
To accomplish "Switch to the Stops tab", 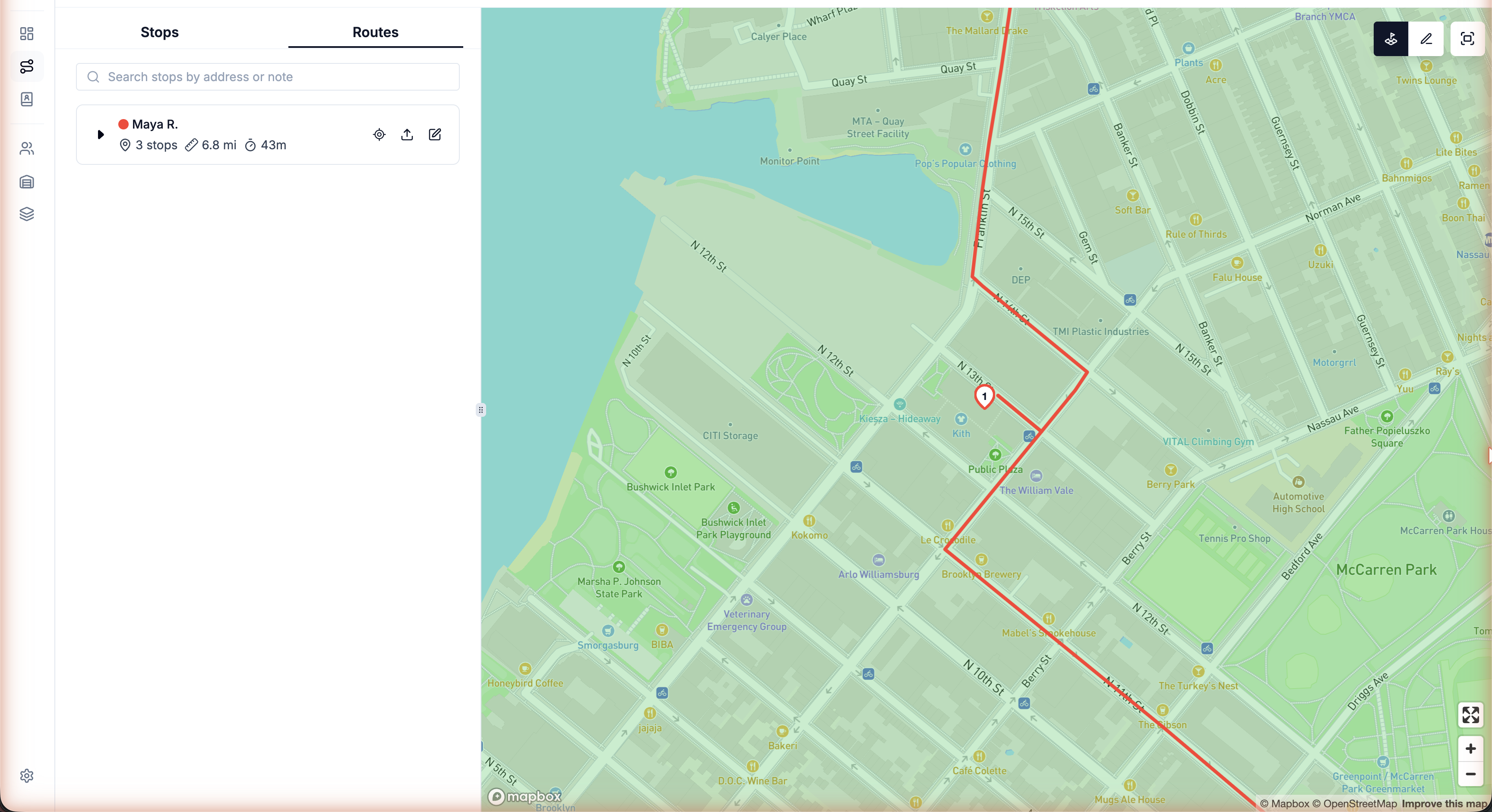I will [159, 32].
